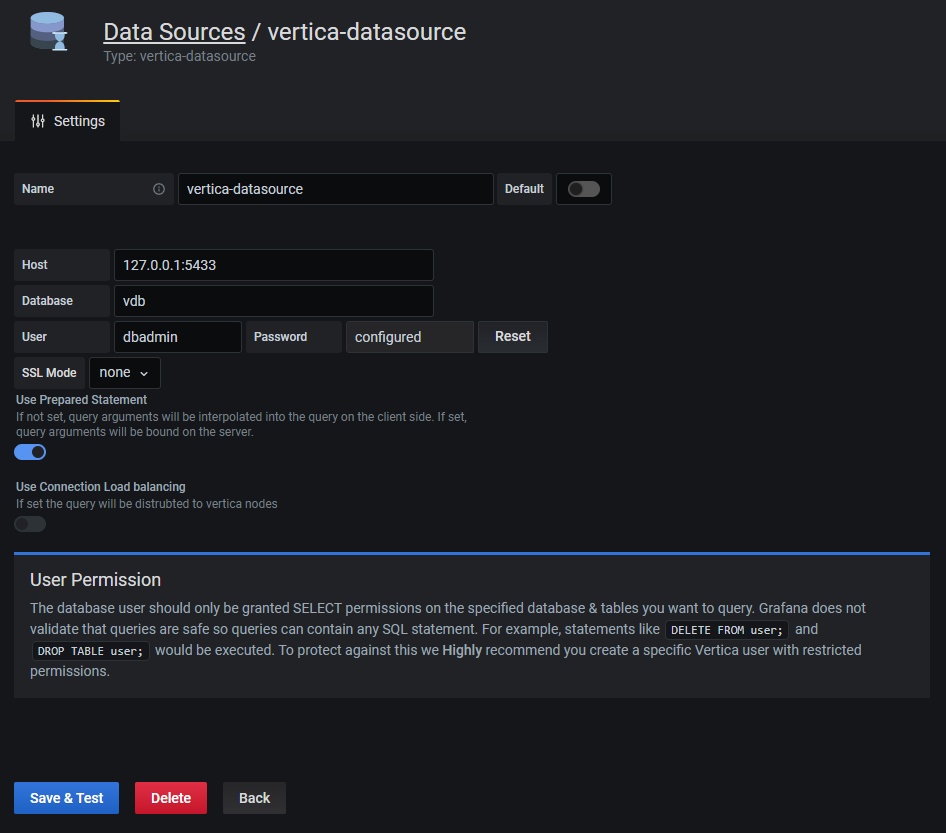This screenshot has height=833, width=946.
Task: Click the Host field 127.0.0.1:5433
Action: 274,265
